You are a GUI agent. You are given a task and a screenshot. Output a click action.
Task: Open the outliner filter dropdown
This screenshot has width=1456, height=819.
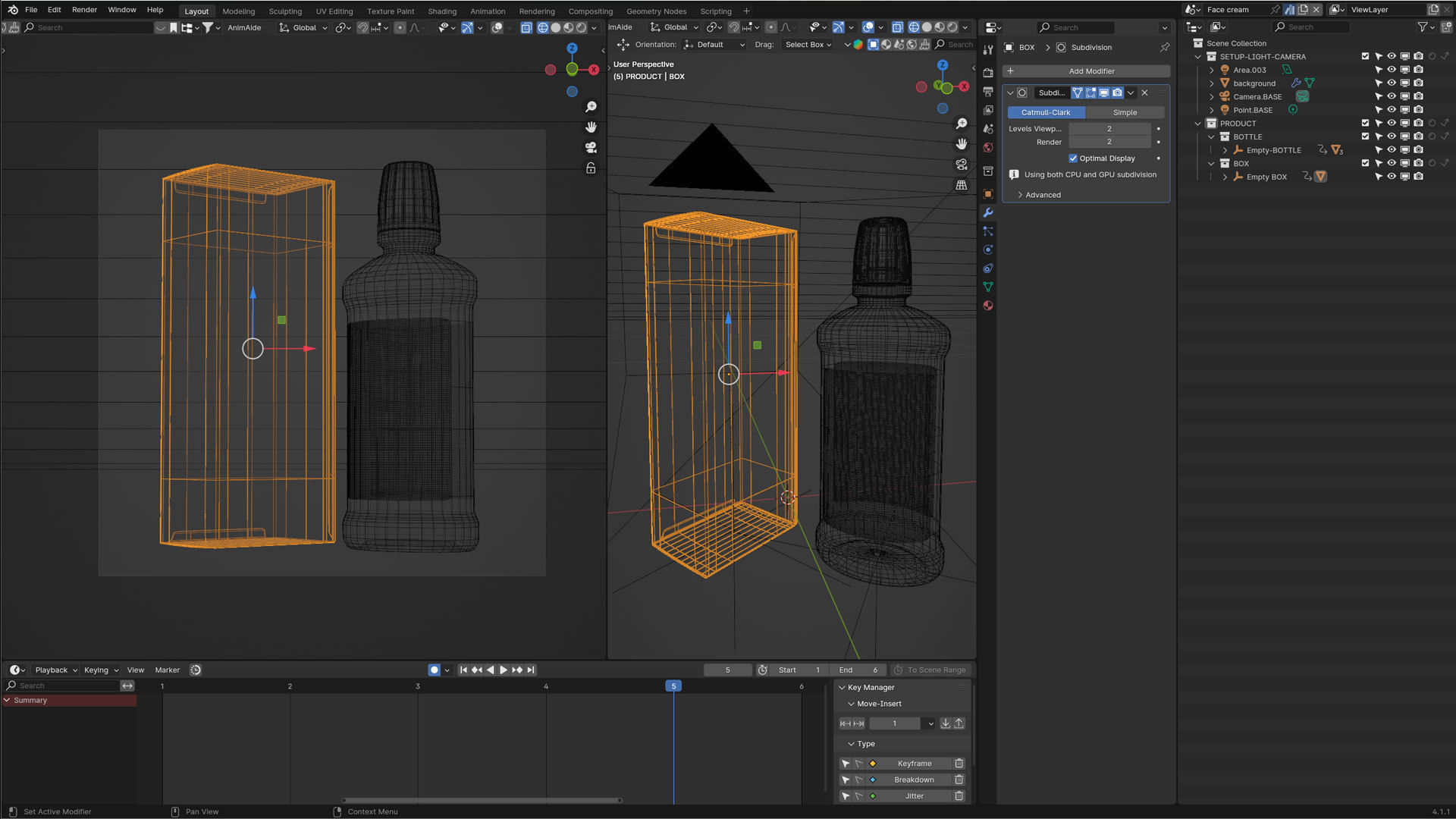(1426, 27)
